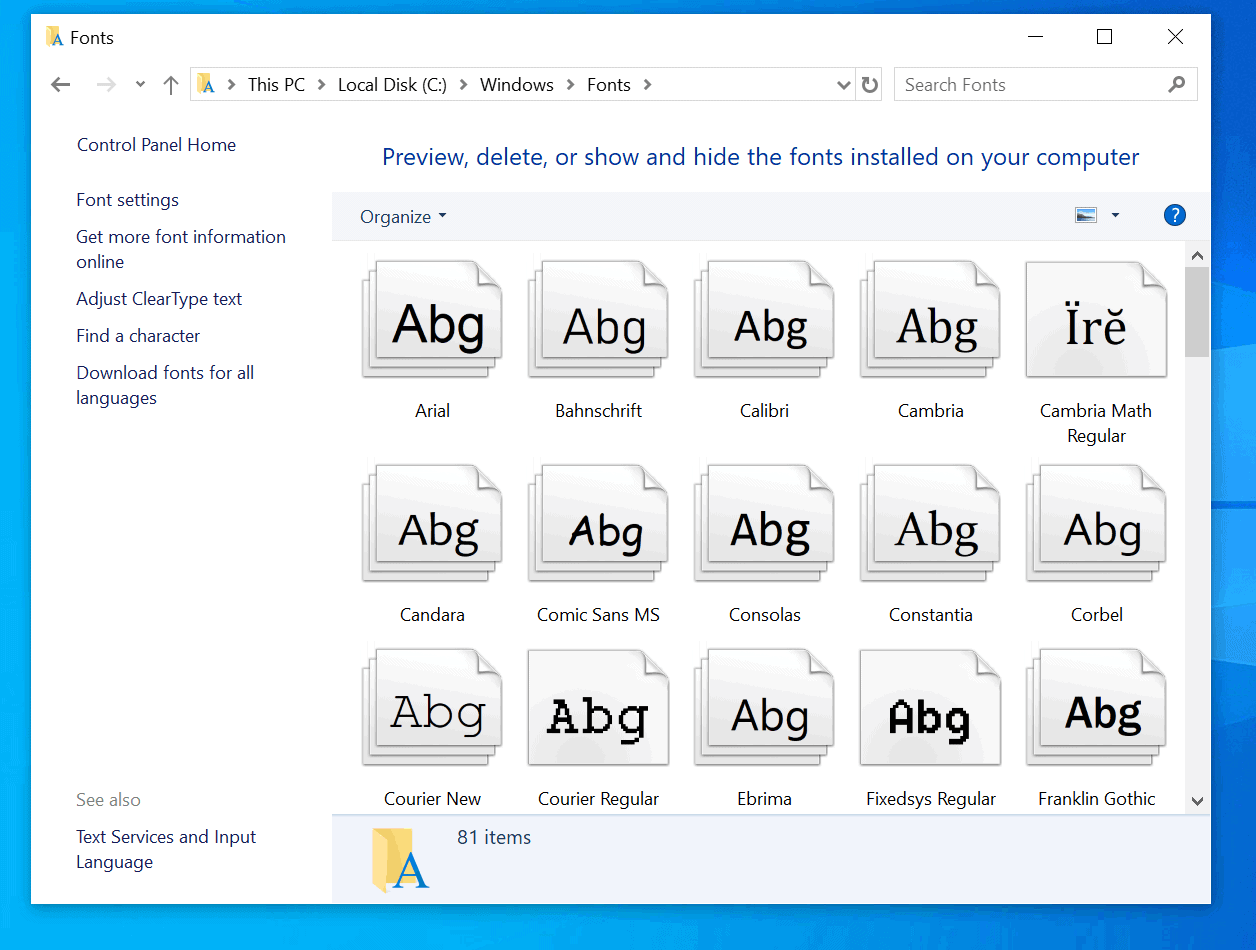Screen dimensions: 1256x950
Task: Change view using the view icon button
Action: click(x=1086, y=215)
